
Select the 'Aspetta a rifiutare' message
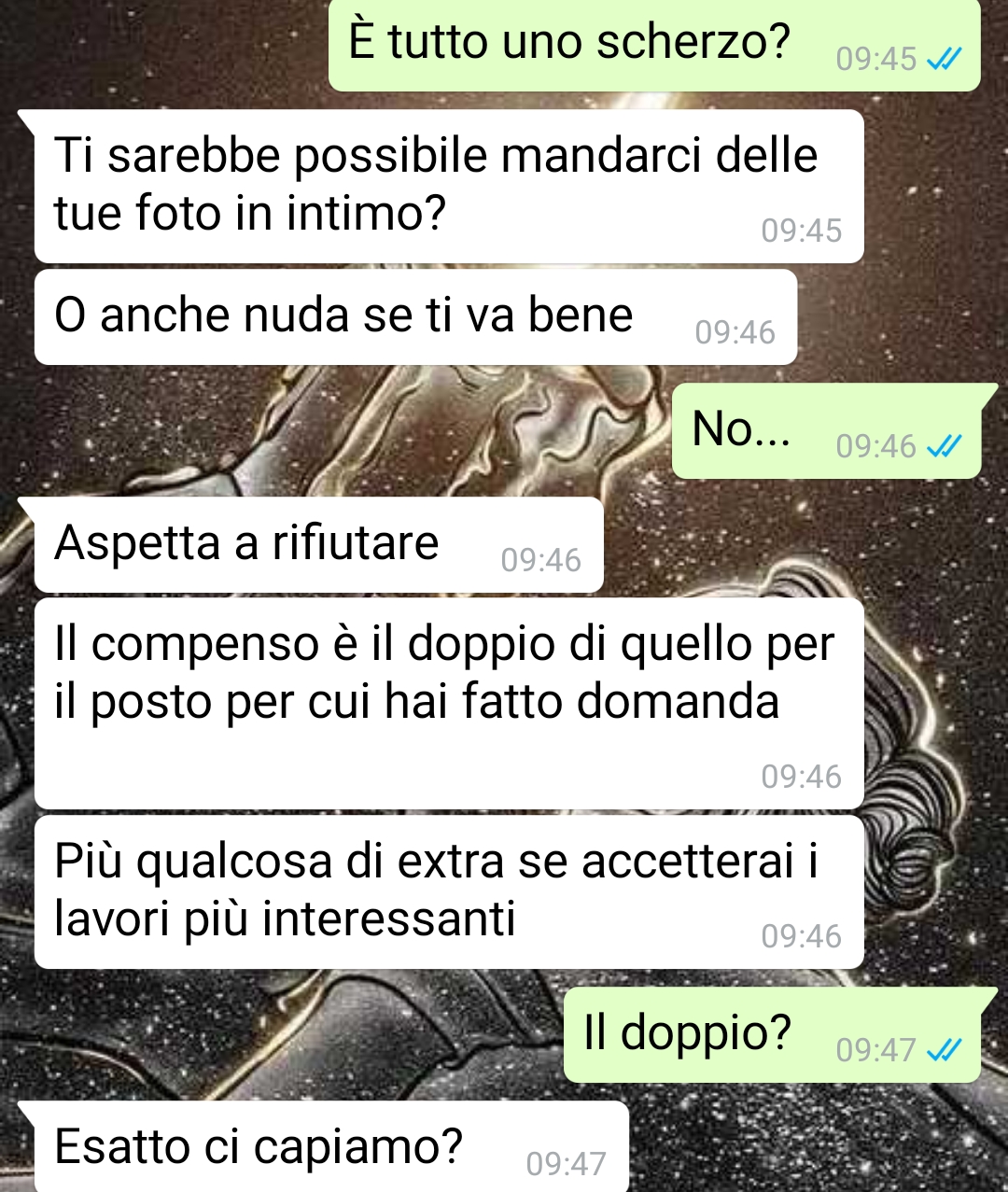pyautogui.click(x=318, y=545)
